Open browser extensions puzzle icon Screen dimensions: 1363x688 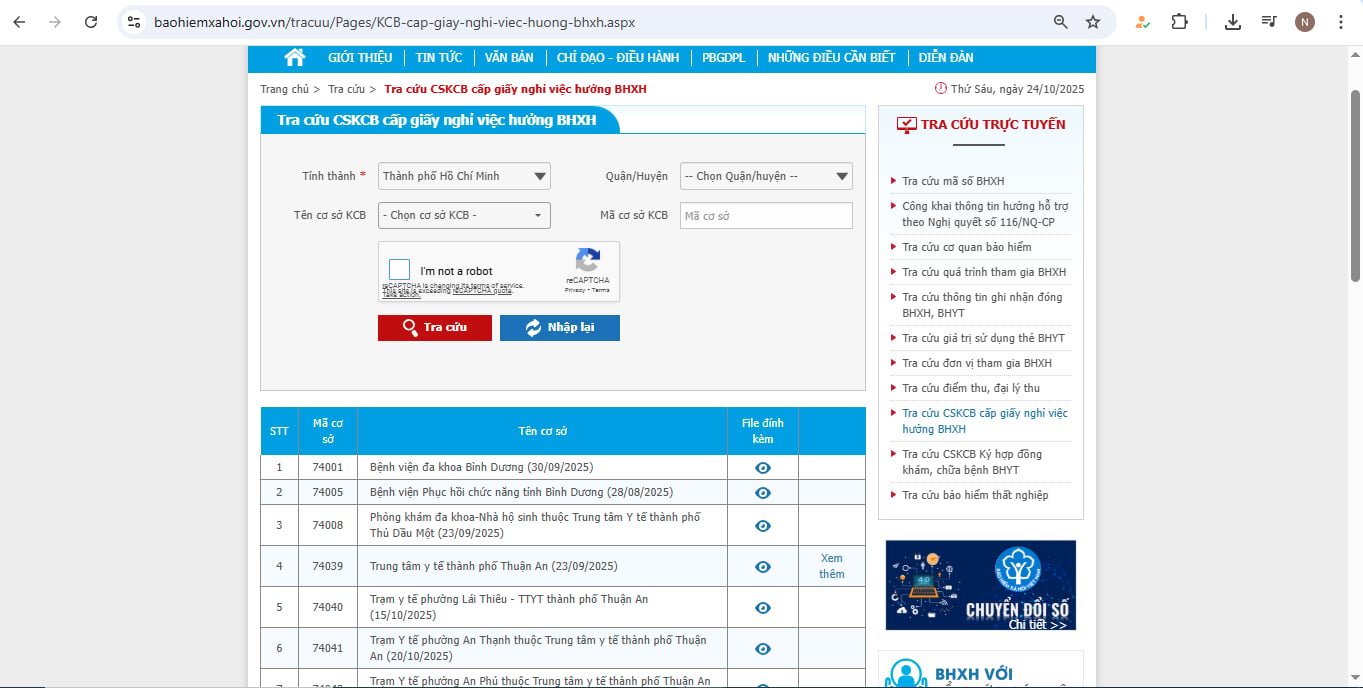(x=1179, y=22)
